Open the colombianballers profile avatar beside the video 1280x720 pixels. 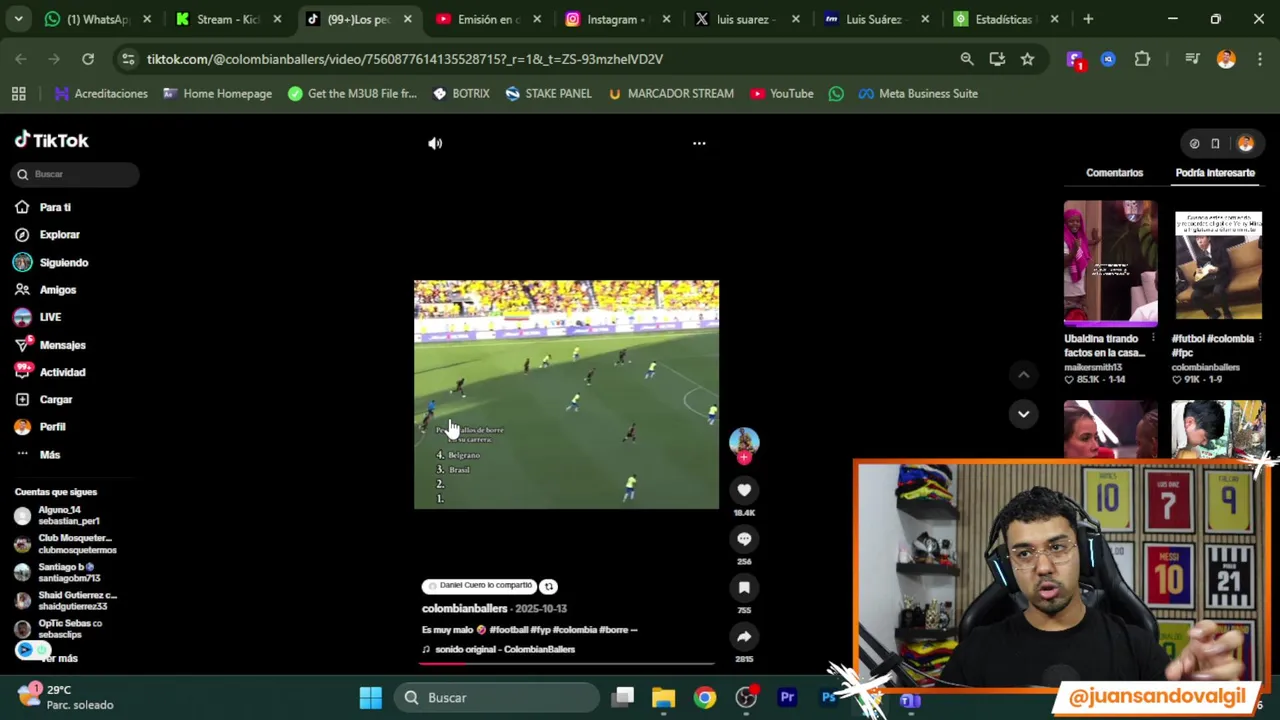click(744, 442)
